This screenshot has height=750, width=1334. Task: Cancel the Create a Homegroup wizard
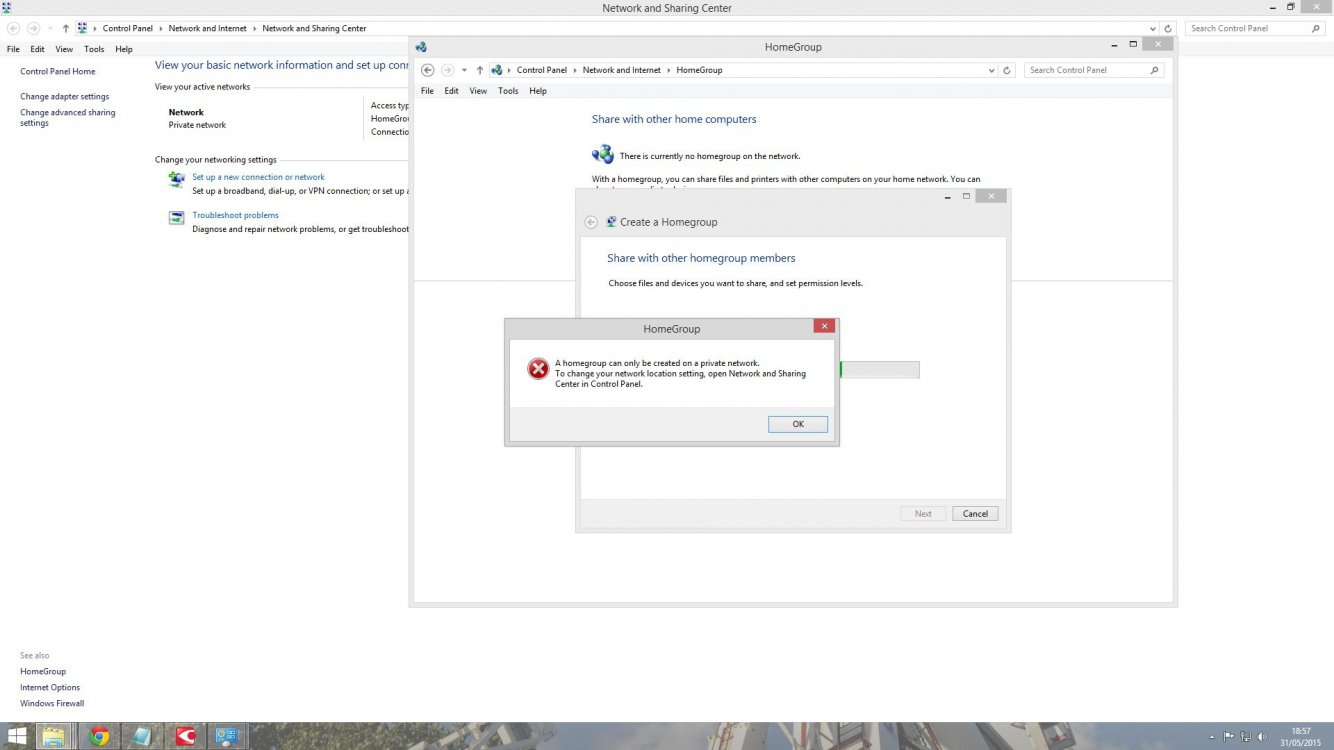coord(975,514)
